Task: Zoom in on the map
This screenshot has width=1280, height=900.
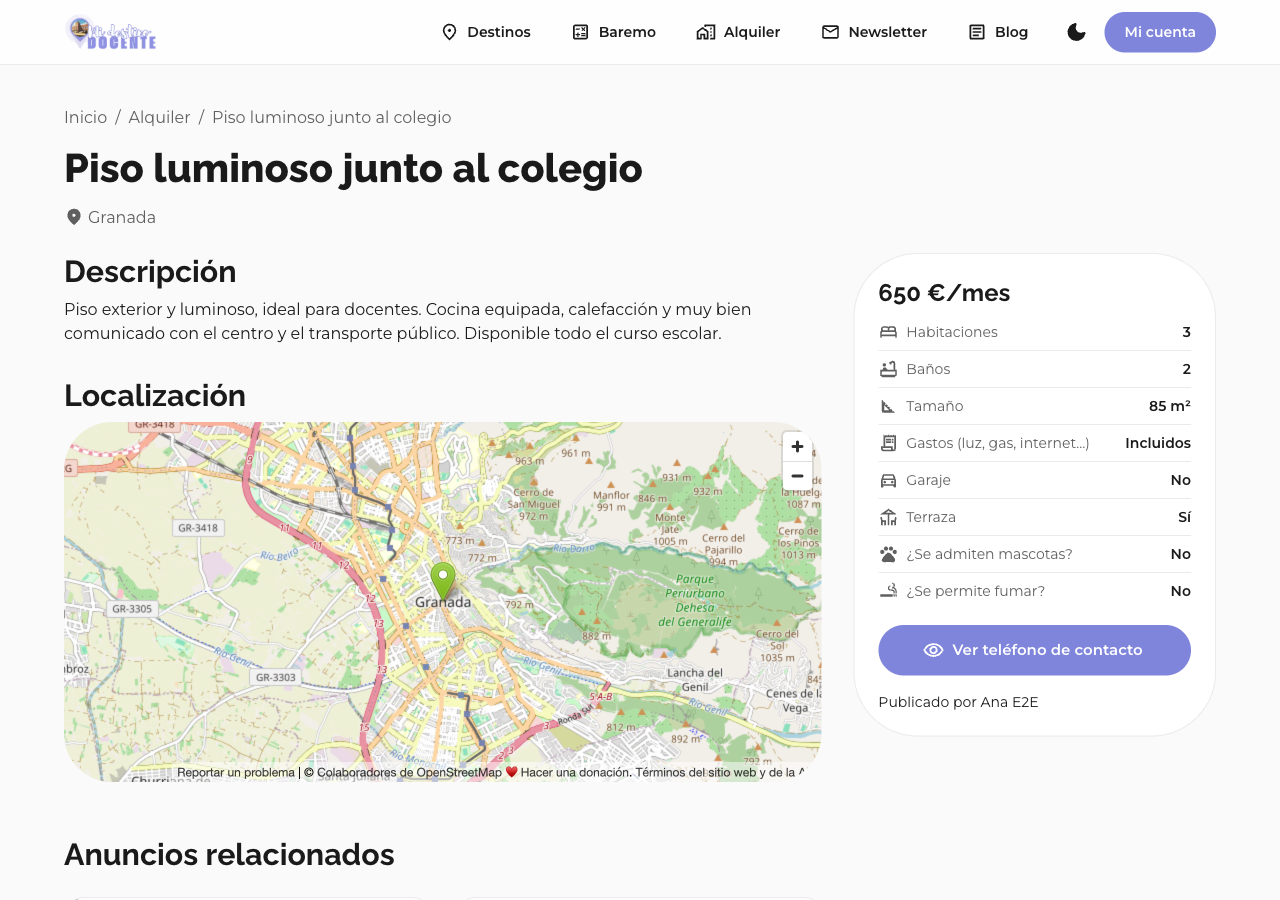Action: 797,447
